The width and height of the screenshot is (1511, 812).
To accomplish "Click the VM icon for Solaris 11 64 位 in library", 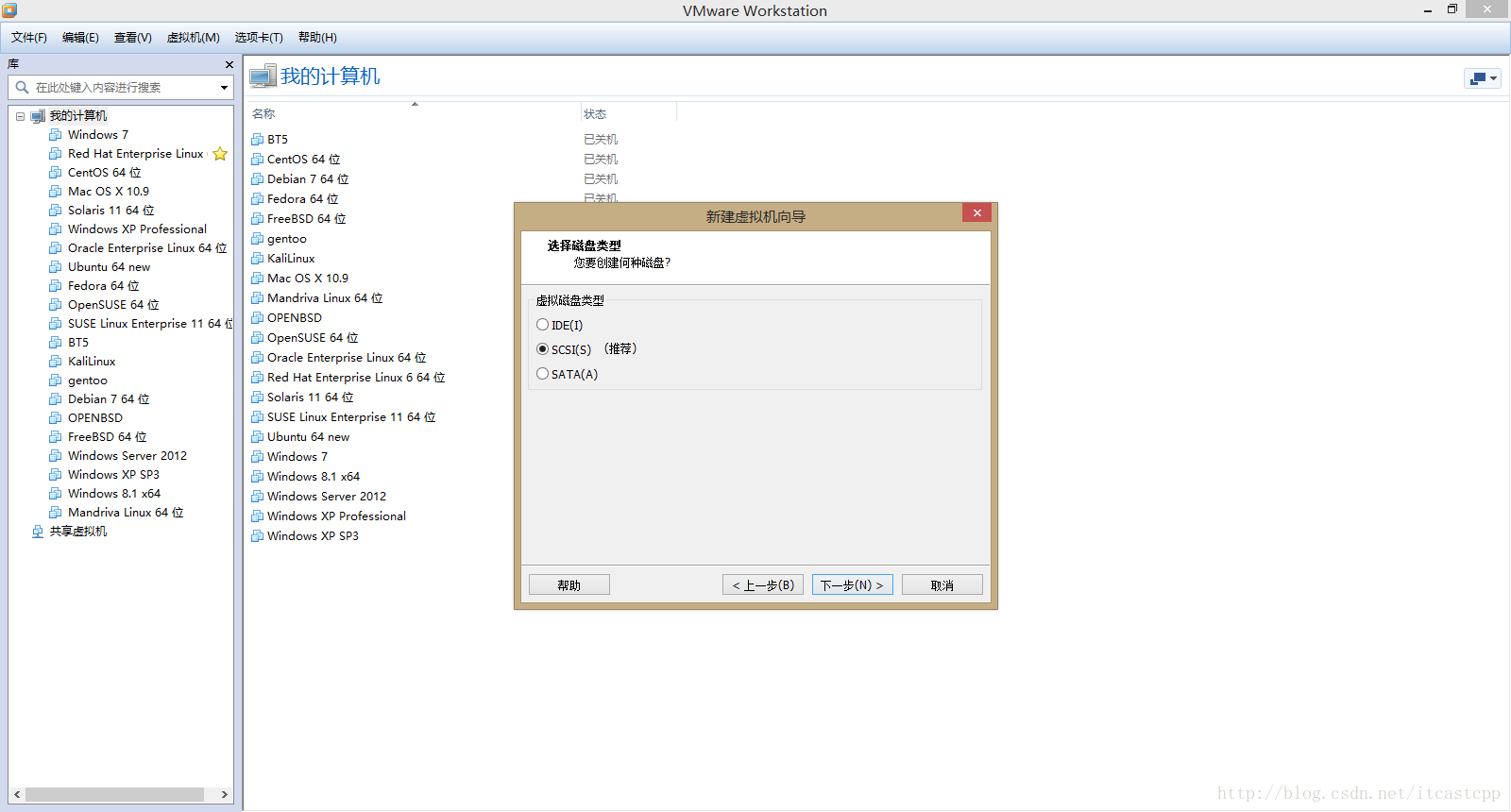I will click(56, 211).
